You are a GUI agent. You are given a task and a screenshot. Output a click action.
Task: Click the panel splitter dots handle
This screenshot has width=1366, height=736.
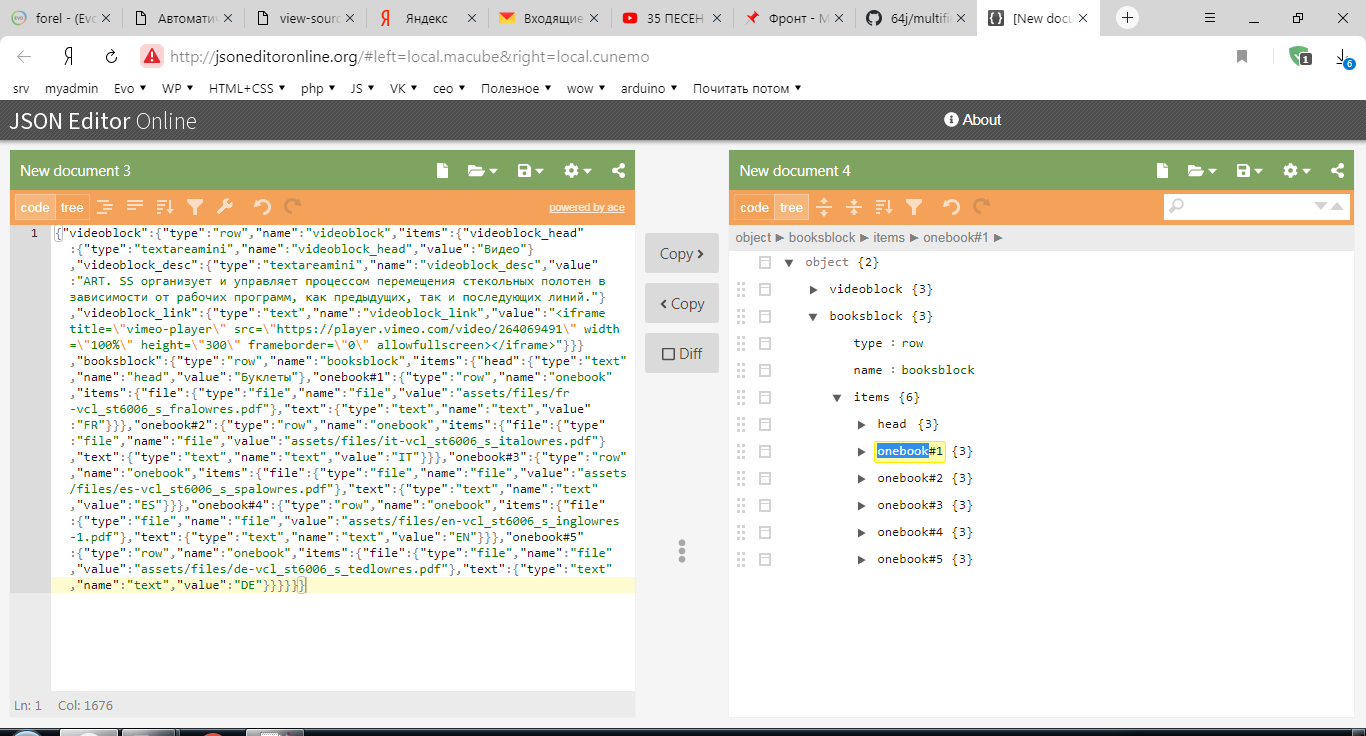point(682,551)
